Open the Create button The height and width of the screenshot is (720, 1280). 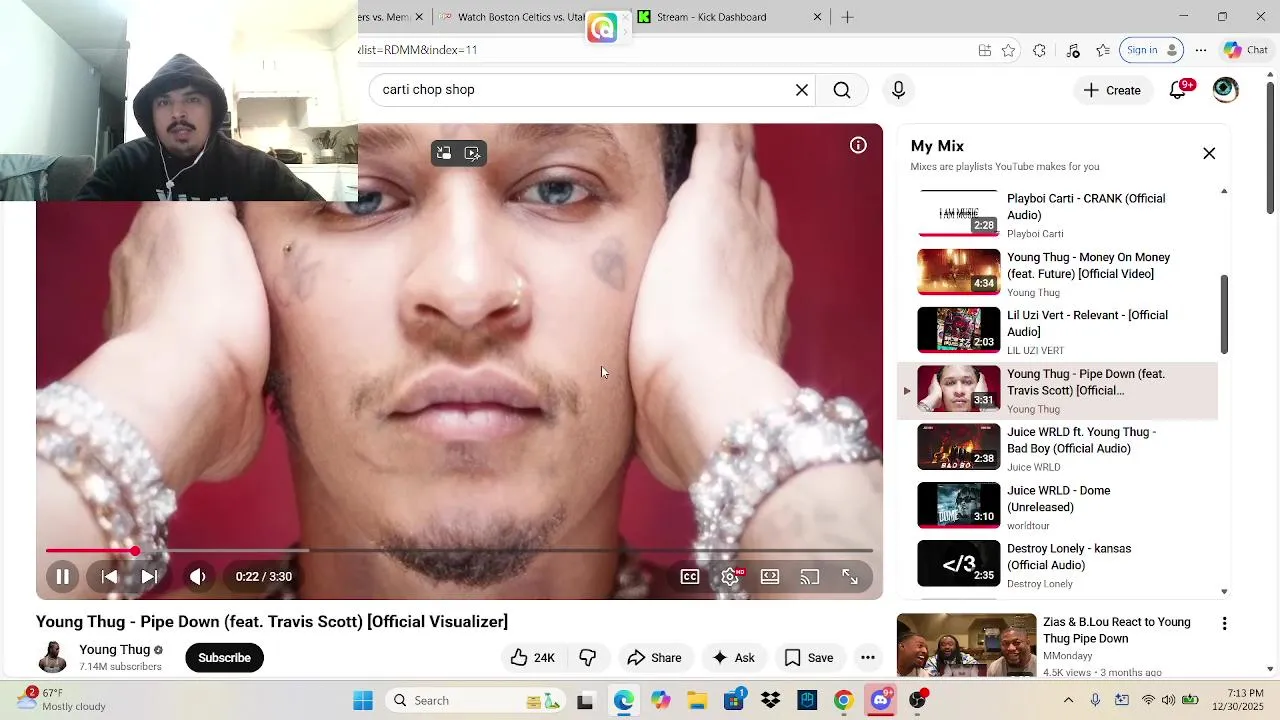pyautogui.click(x=1112, y=90)
